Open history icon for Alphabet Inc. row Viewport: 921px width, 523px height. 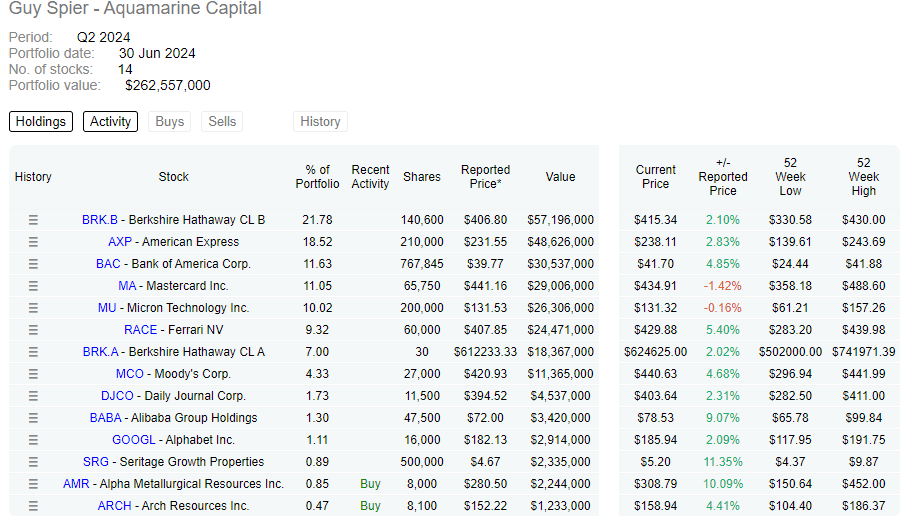click(33, 440)
